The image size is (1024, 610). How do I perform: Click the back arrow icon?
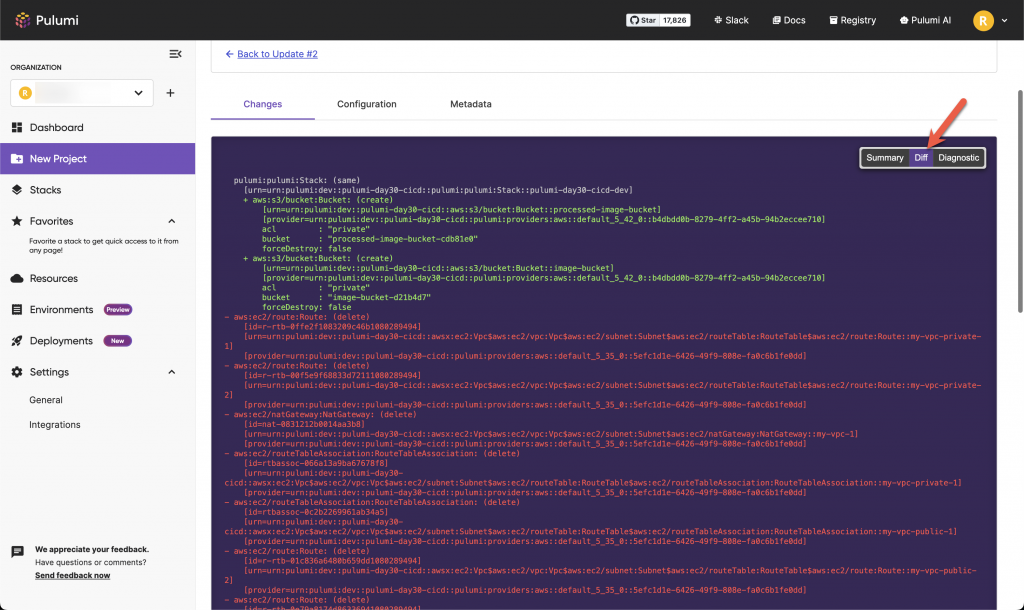coord(229,54)
